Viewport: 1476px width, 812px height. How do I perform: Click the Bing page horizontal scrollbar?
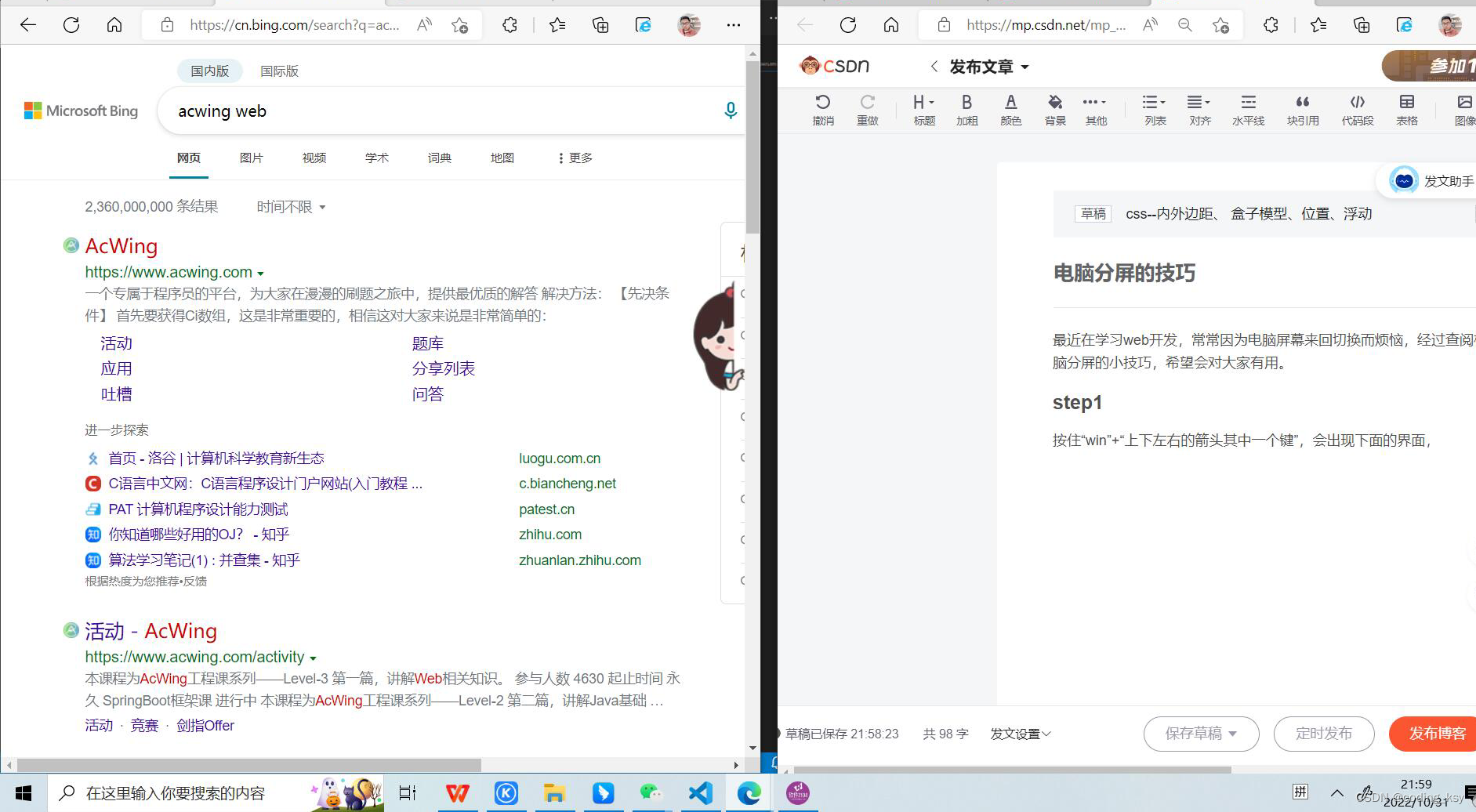point(249,765)
